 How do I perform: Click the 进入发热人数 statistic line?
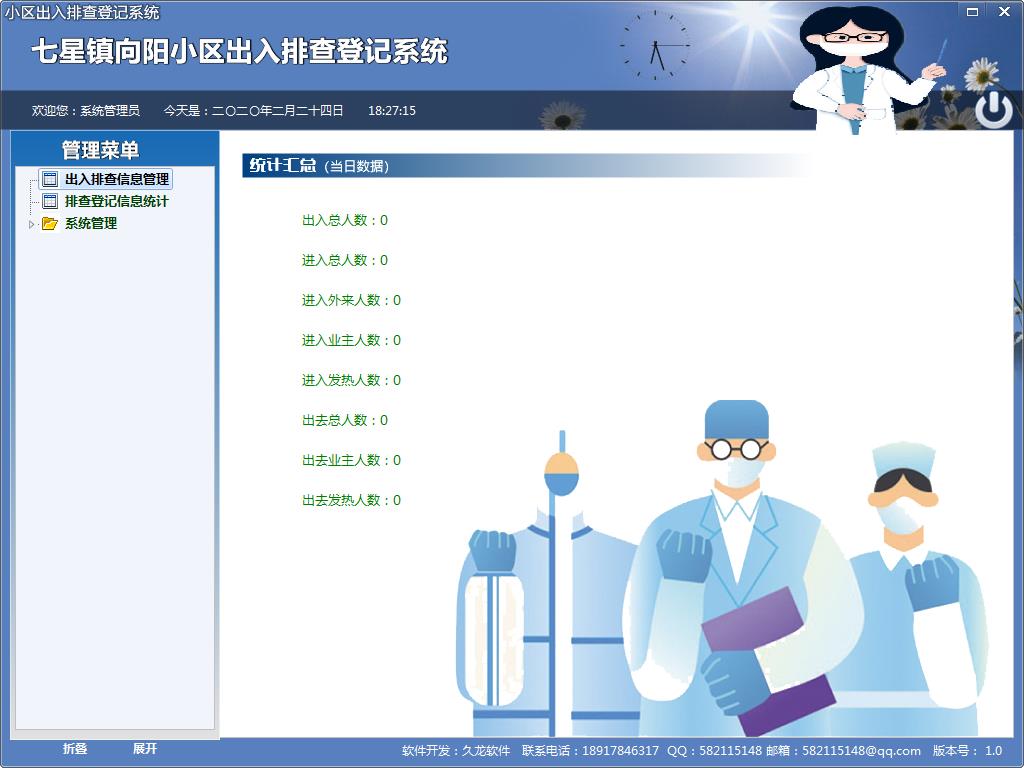point(351,380)
